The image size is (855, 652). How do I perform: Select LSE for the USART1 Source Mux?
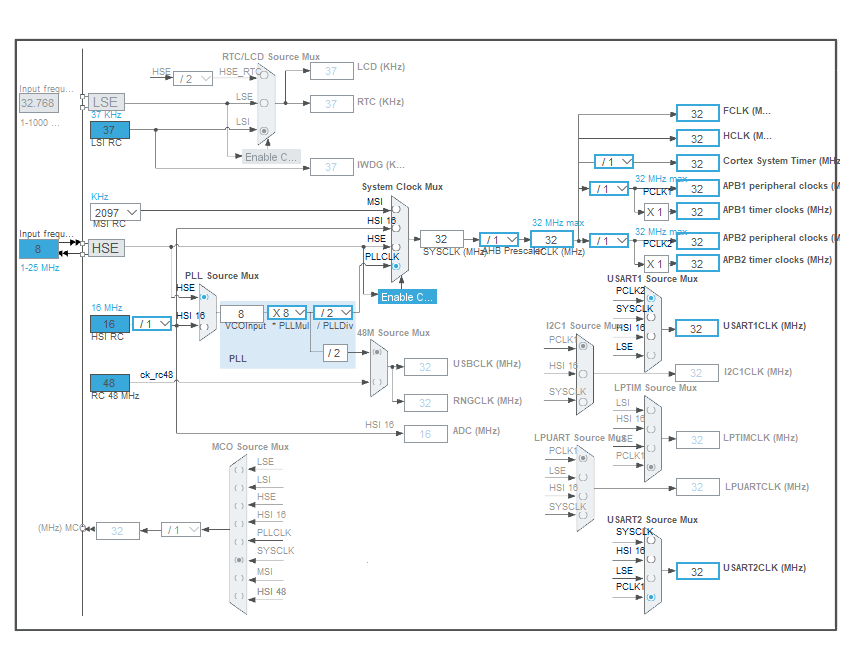point(651,356)
